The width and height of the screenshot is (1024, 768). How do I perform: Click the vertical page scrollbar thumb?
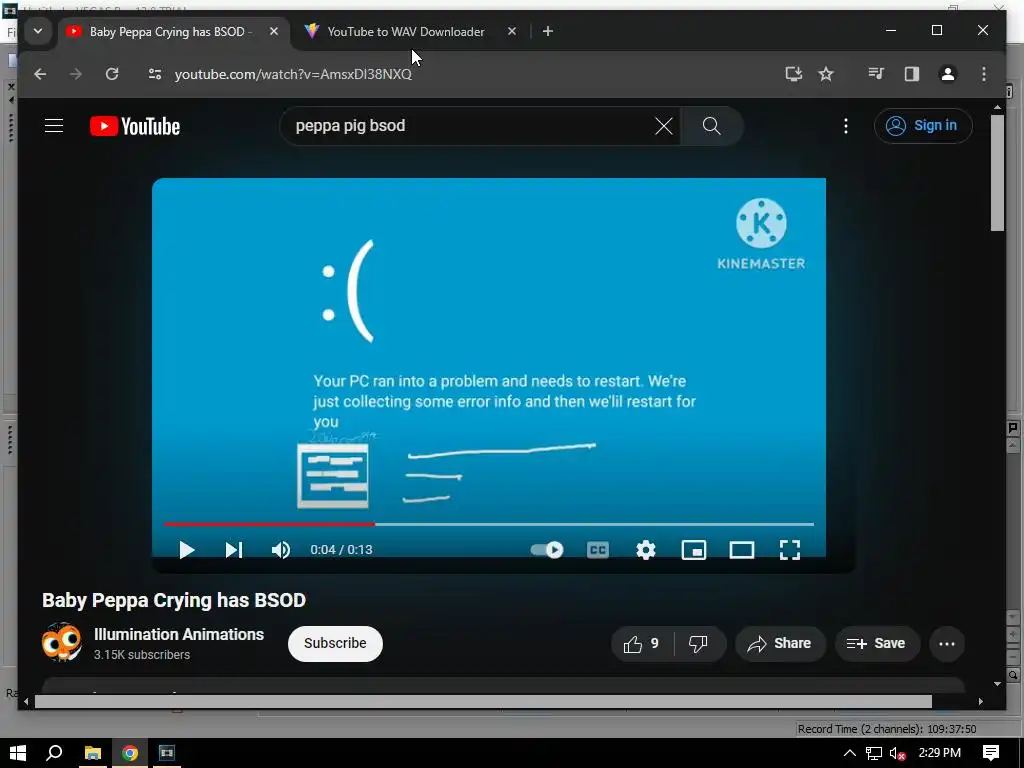pyautogui.click(x=997, y=173)
